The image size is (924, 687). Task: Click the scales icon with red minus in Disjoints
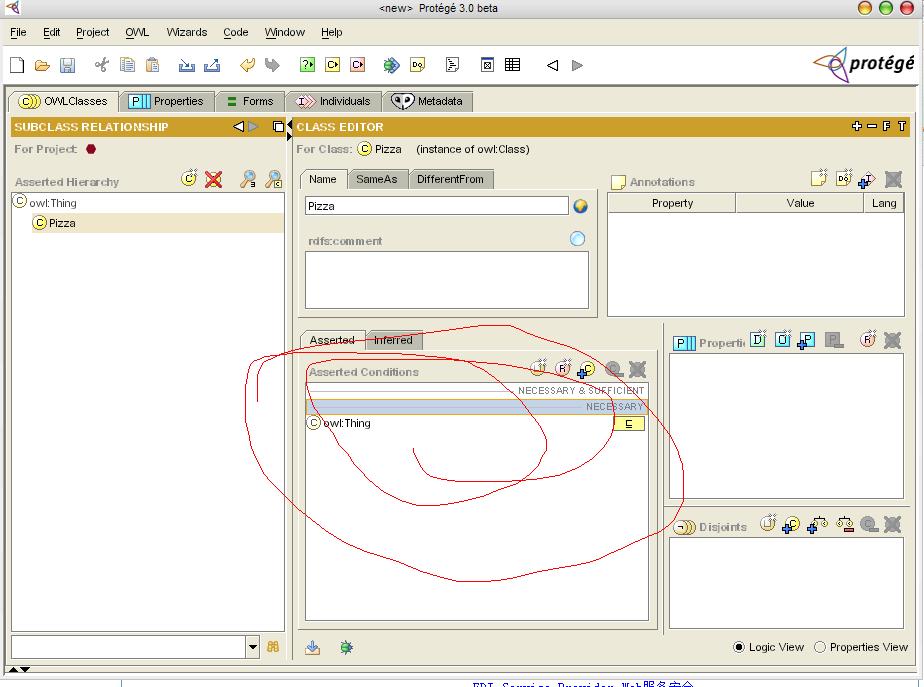[845, 524]
